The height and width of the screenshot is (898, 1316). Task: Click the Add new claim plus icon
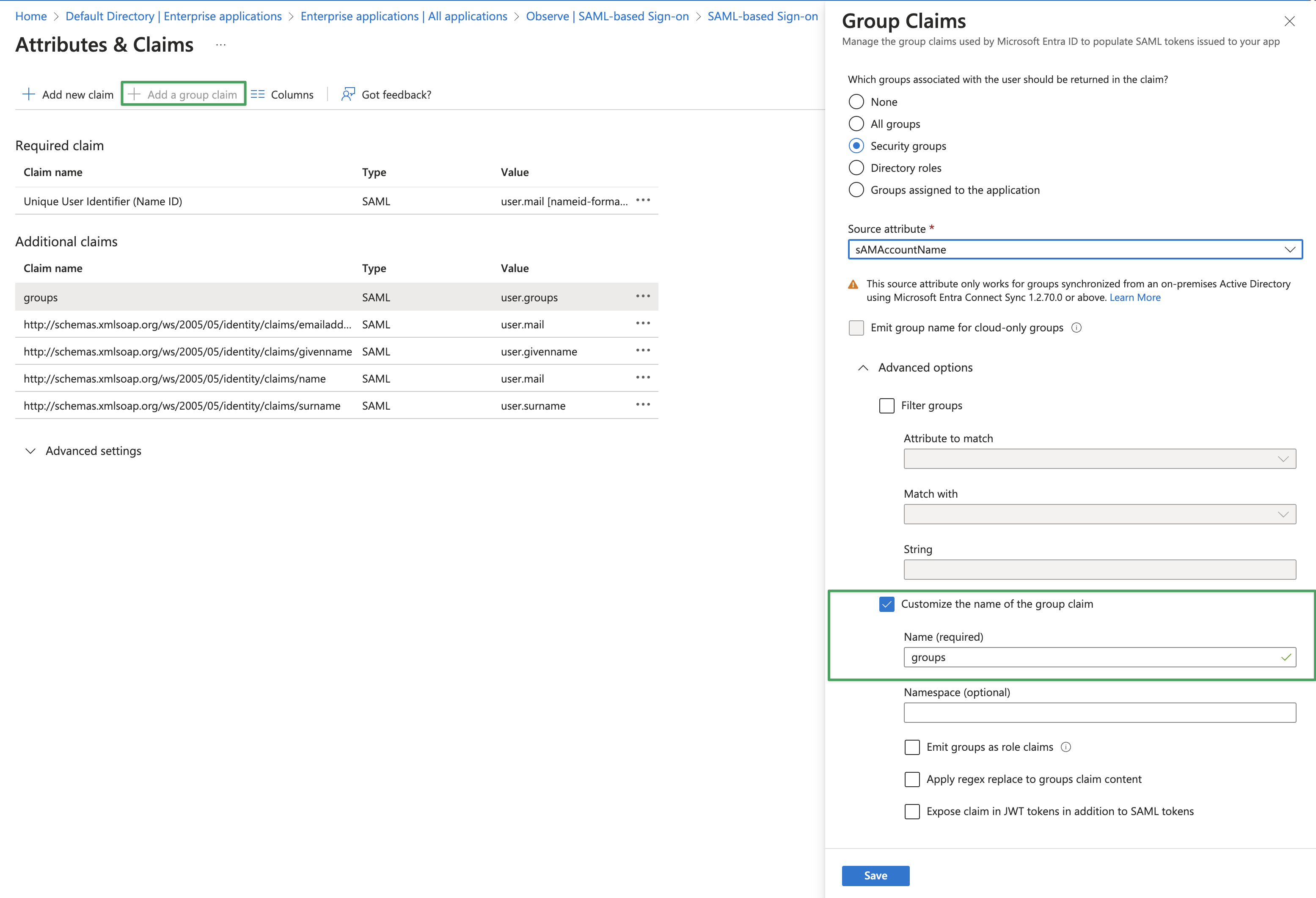coord(28,94)
